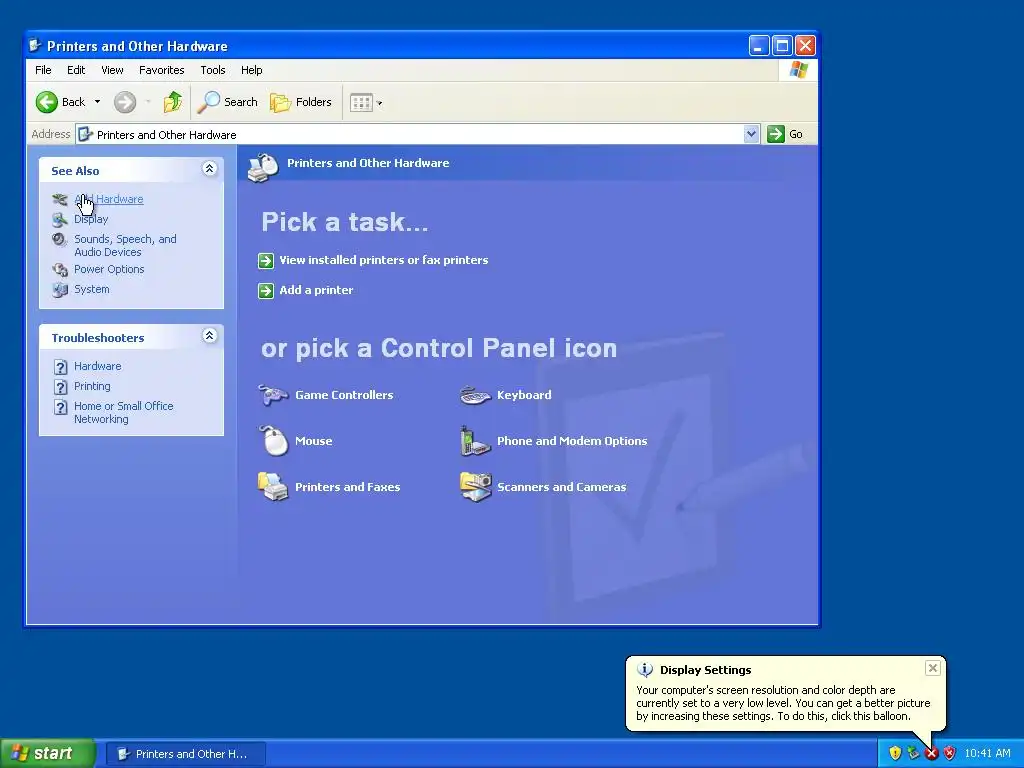1024x768 pixels.
Task: Open the Edit menu
Action: click(x=76, y=70)
